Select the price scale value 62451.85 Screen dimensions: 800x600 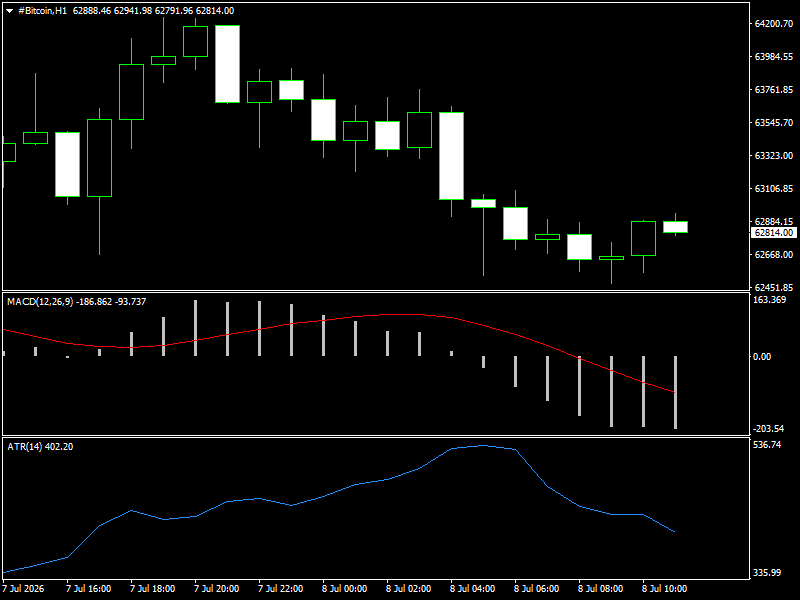coord(773,287)
